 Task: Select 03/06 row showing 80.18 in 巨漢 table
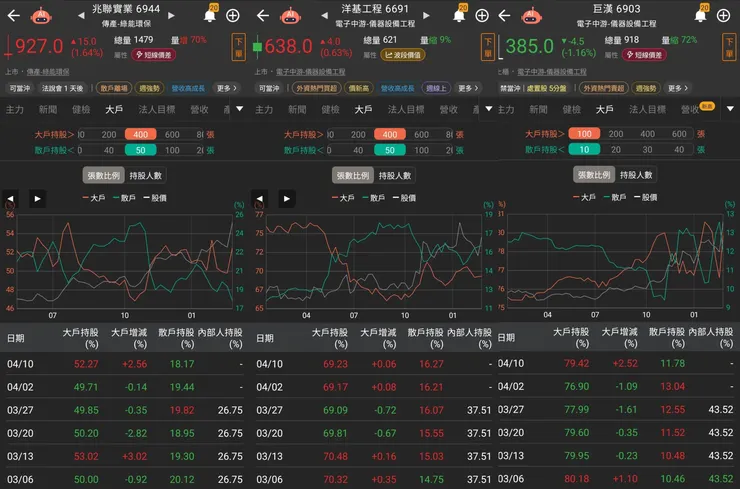617,479
